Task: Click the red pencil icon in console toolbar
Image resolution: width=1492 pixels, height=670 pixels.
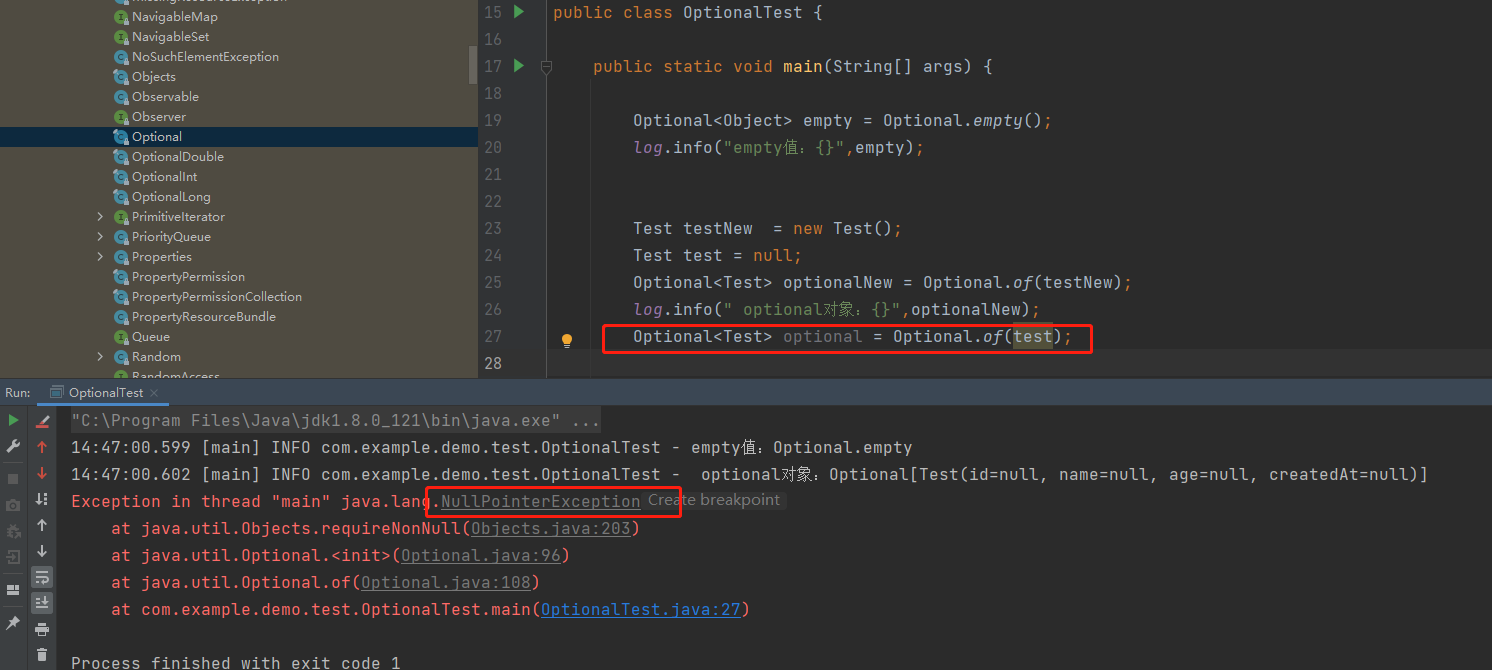Action: point(42,421)
